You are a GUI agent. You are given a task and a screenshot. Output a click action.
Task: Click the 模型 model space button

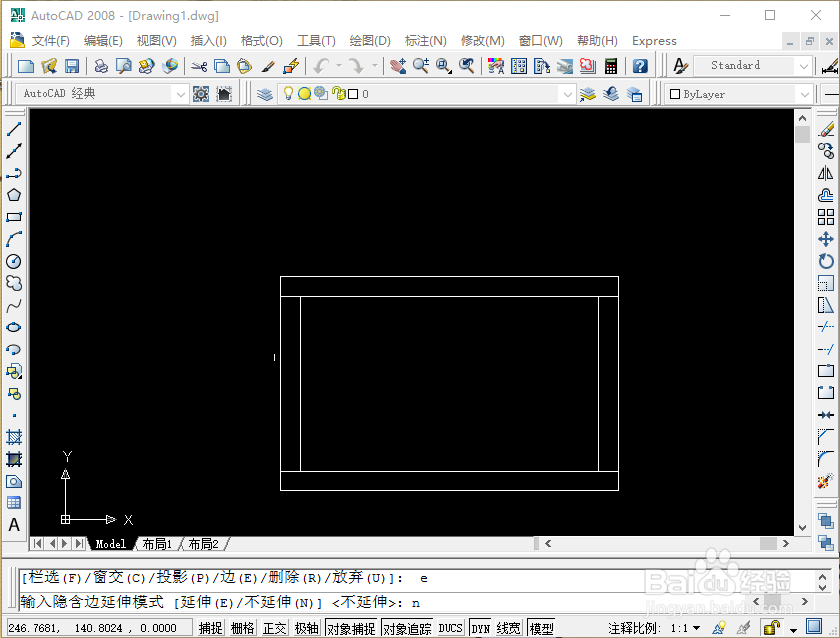point(541,628)
